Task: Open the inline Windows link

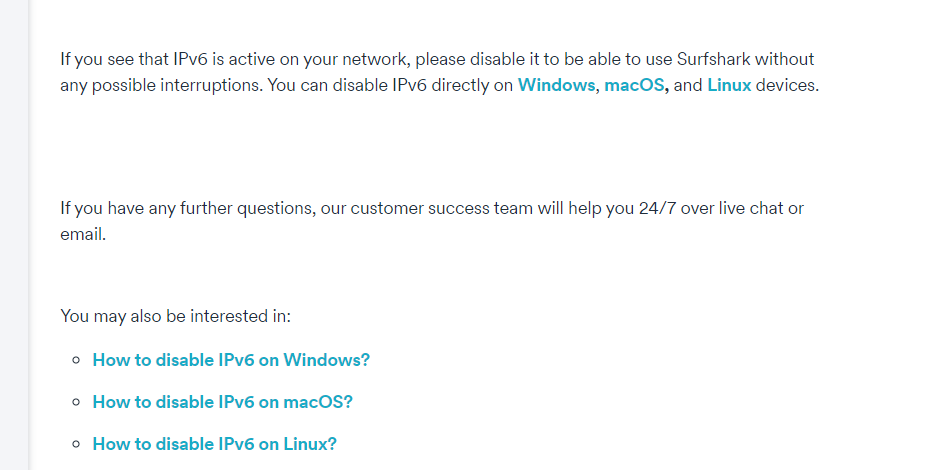Action: point(556,85)
